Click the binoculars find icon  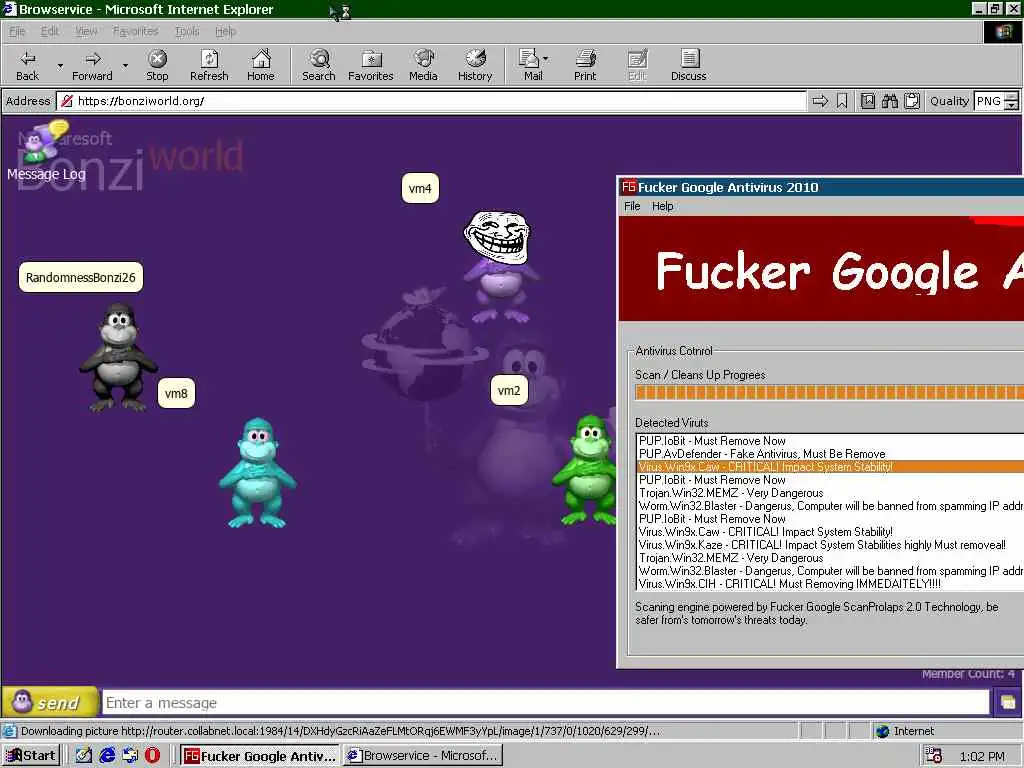coord(889,101)
